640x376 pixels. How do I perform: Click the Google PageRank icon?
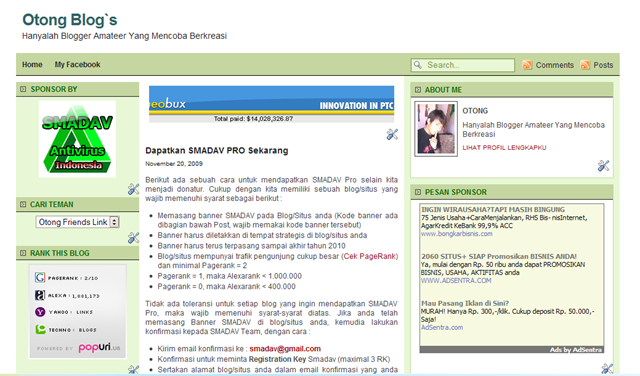pos(40,278)
